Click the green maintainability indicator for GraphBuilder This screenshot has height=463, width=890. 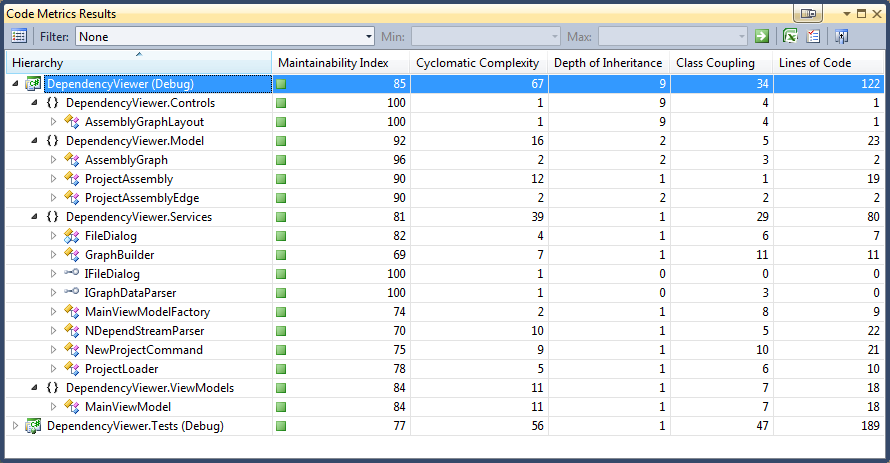(x=281, y=255)
